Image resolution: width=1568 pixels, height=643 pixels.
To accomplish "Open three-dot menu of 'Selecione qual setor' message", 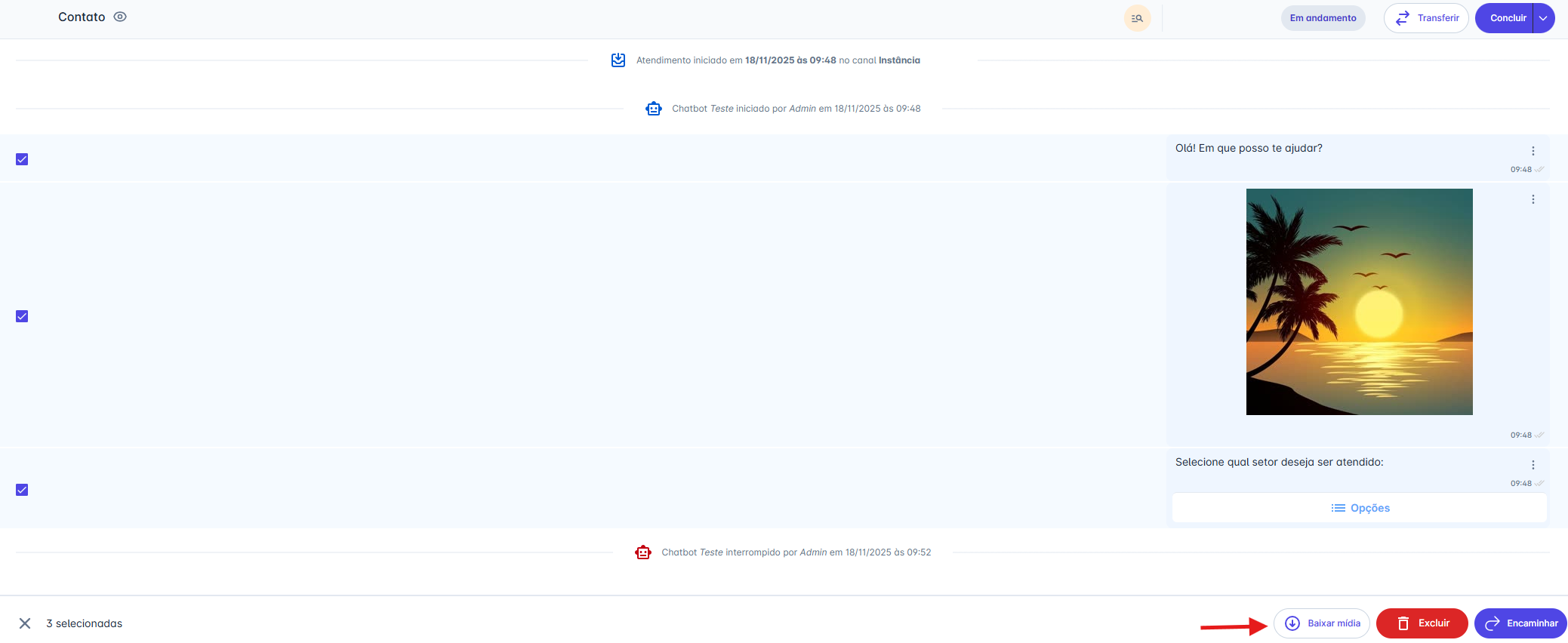I will click(1533, 465).
